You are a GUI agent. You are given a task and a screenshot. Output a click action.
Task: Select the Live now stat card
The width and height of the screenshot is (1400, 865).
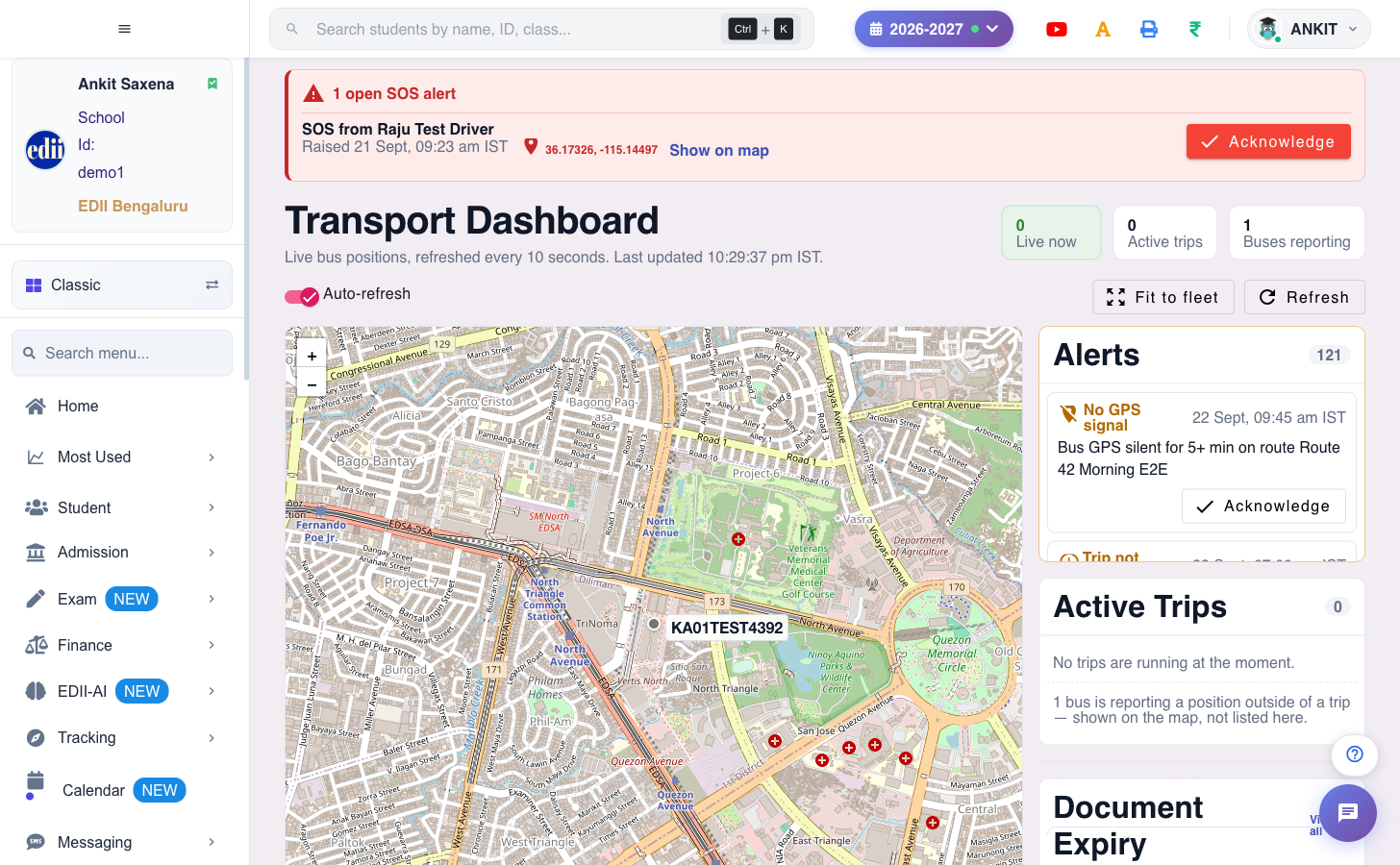[x=1051, y=233]
